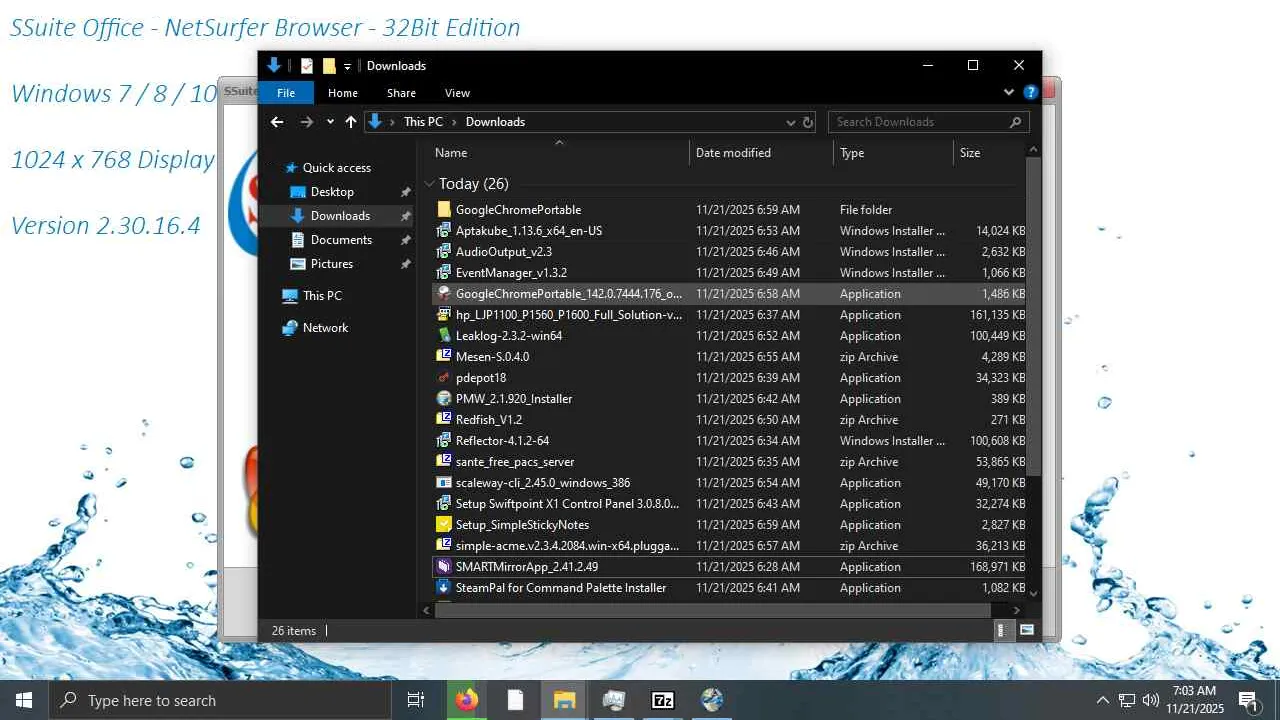Click the Forward arrow in Explorer
The height and width of the screenshot is (720, 1280).
click(x=307, y=122)
